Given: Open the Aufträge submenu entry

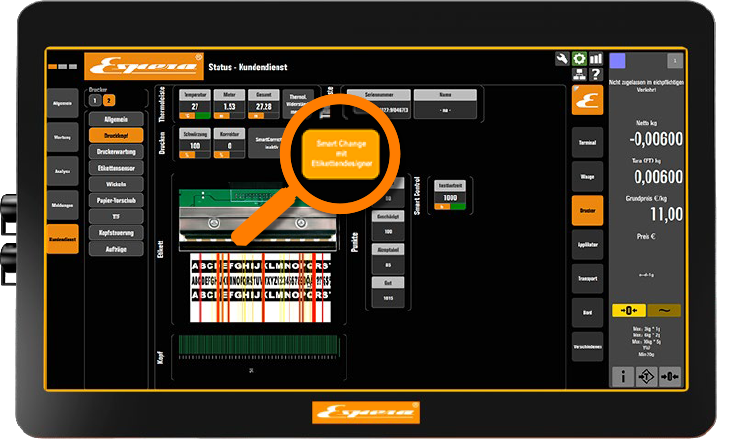Looking at the screenshot, I should click(x=116, y=249).
